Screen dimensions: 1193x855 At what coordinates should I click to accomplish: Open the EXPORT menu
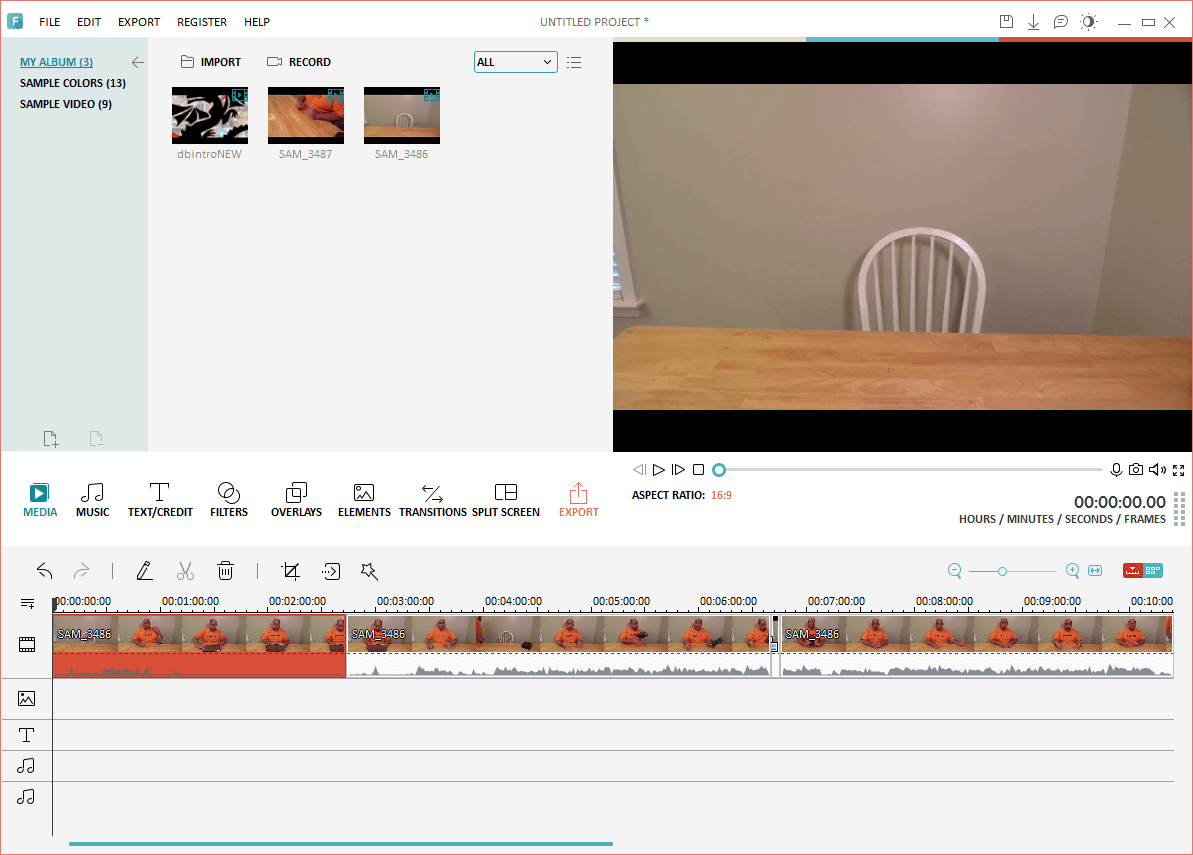pyautogui.click(x=138, y=22)
